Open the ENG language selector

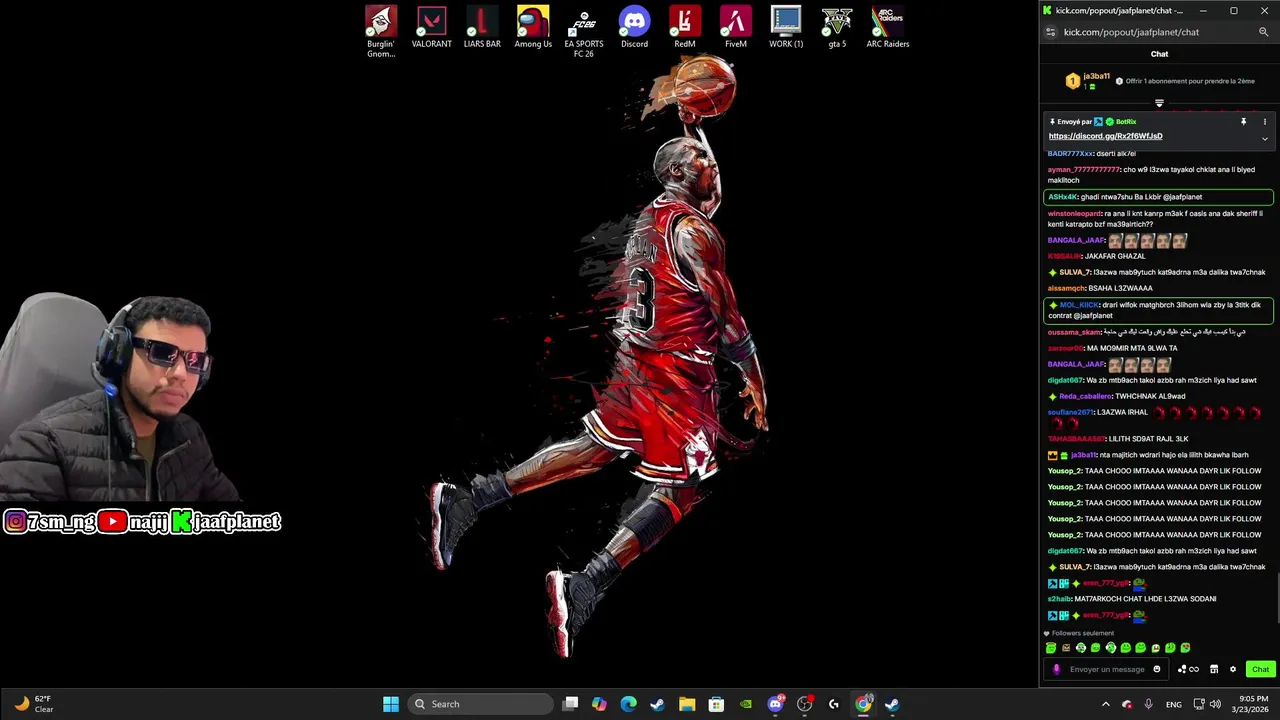(1174, 704)
